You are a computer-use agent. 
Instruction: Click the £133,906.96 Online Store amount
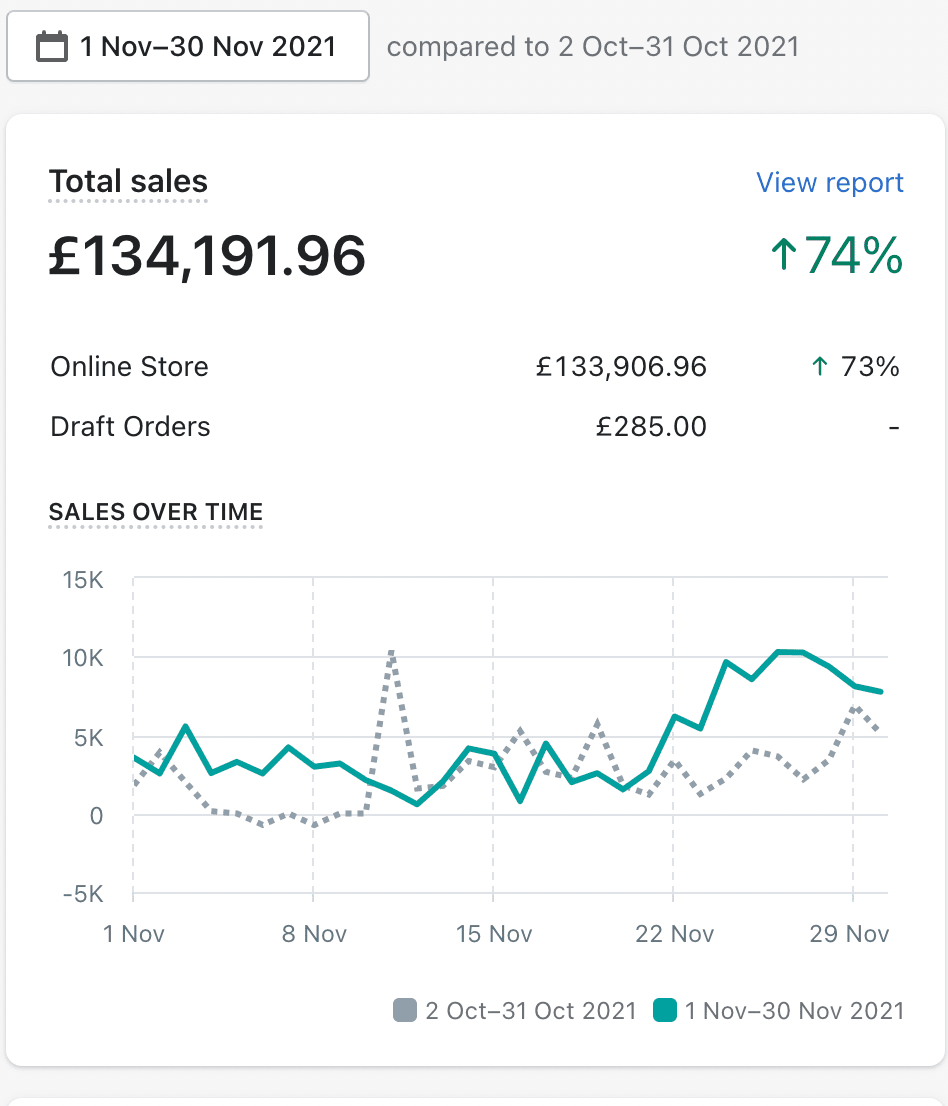point(621,367)
